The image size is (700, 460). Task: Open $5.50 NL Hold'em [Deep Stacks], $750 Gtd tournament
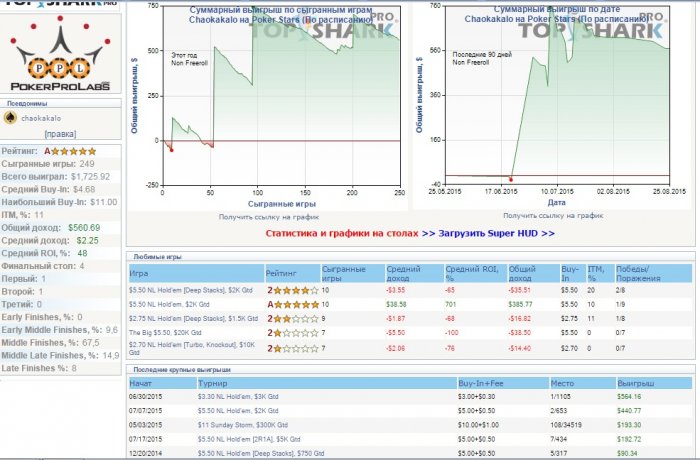(x=261, y=453)
